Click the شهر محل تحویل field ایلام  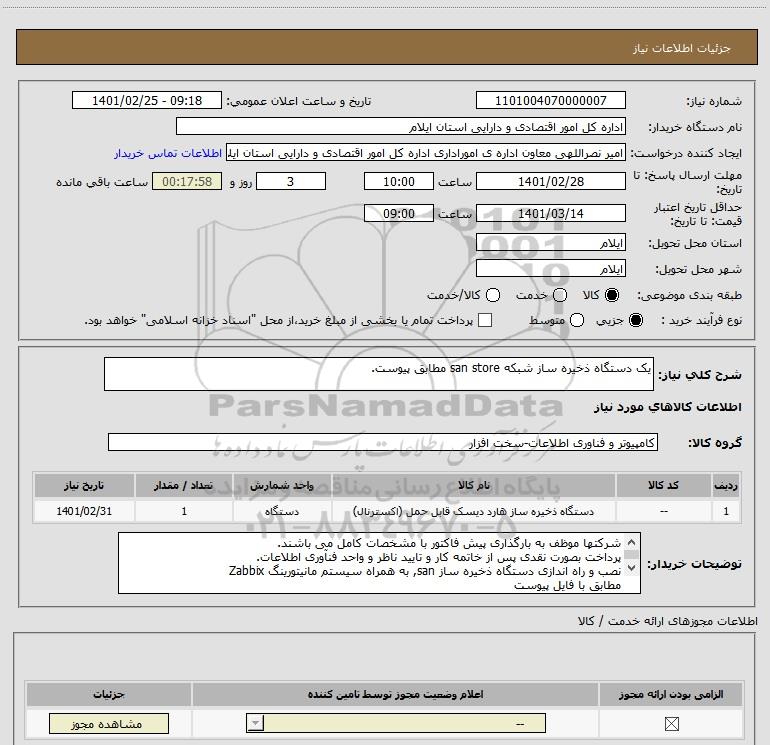550,269
